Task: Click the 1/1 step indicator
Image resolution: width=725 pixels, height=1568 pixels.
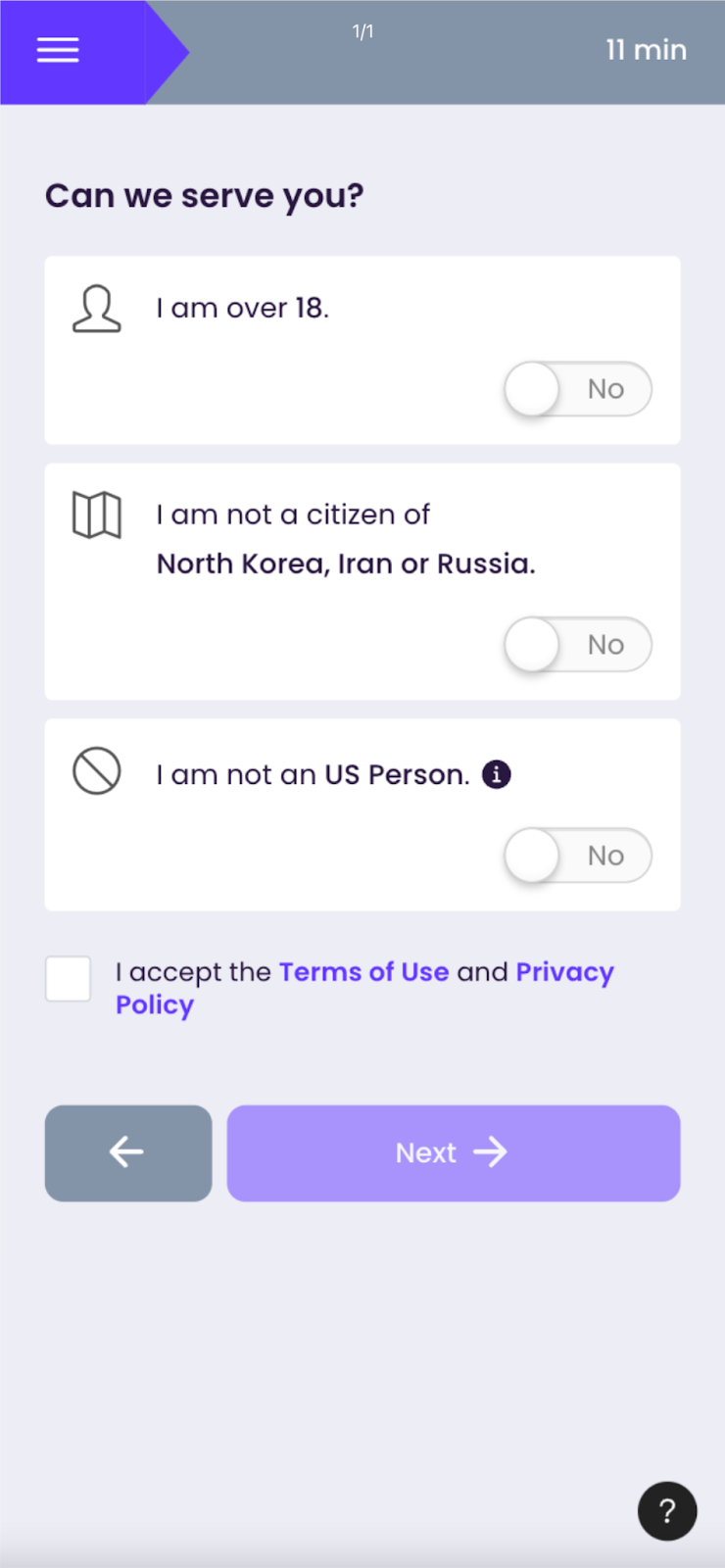Action: (362, 32)
